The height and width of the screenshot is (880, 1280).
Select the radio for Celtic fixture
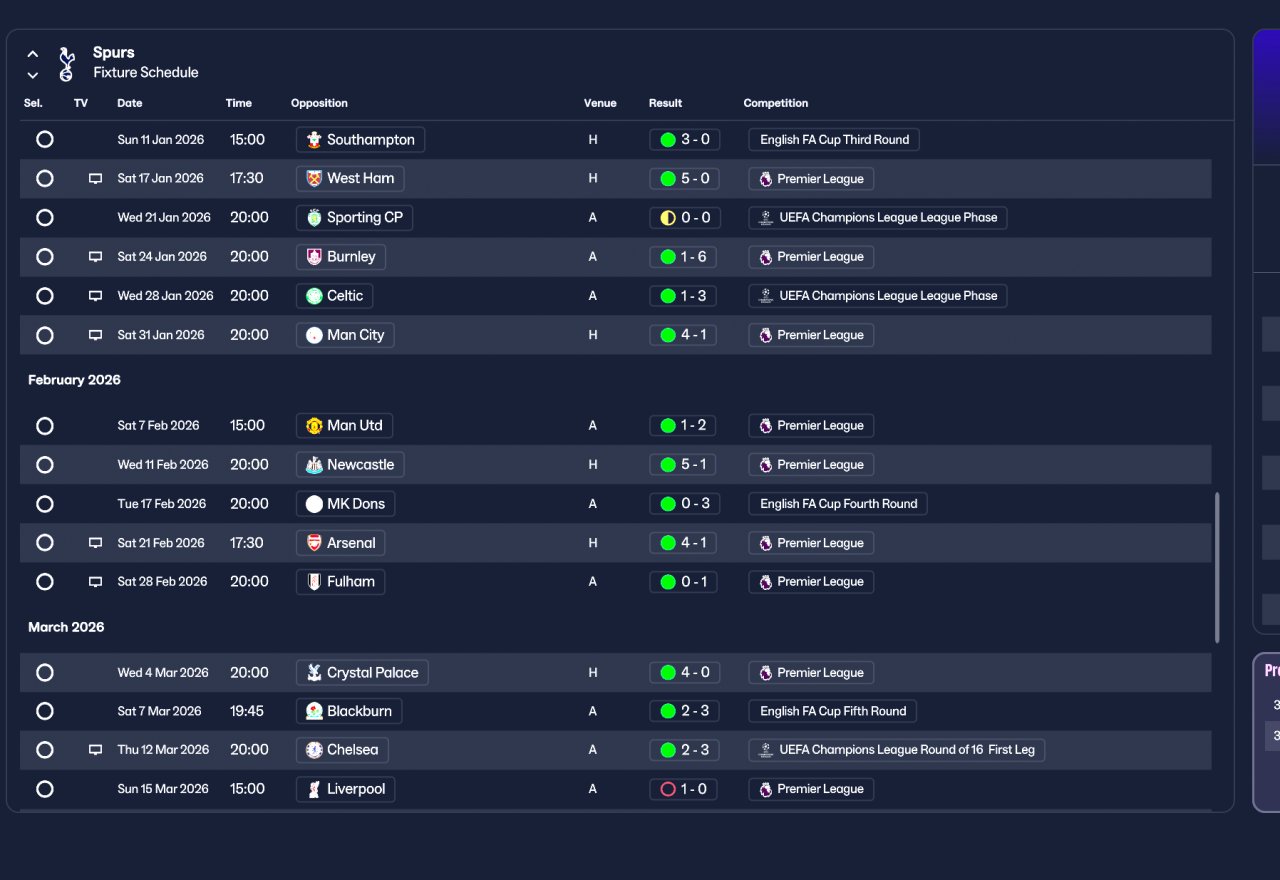point(45,296)
